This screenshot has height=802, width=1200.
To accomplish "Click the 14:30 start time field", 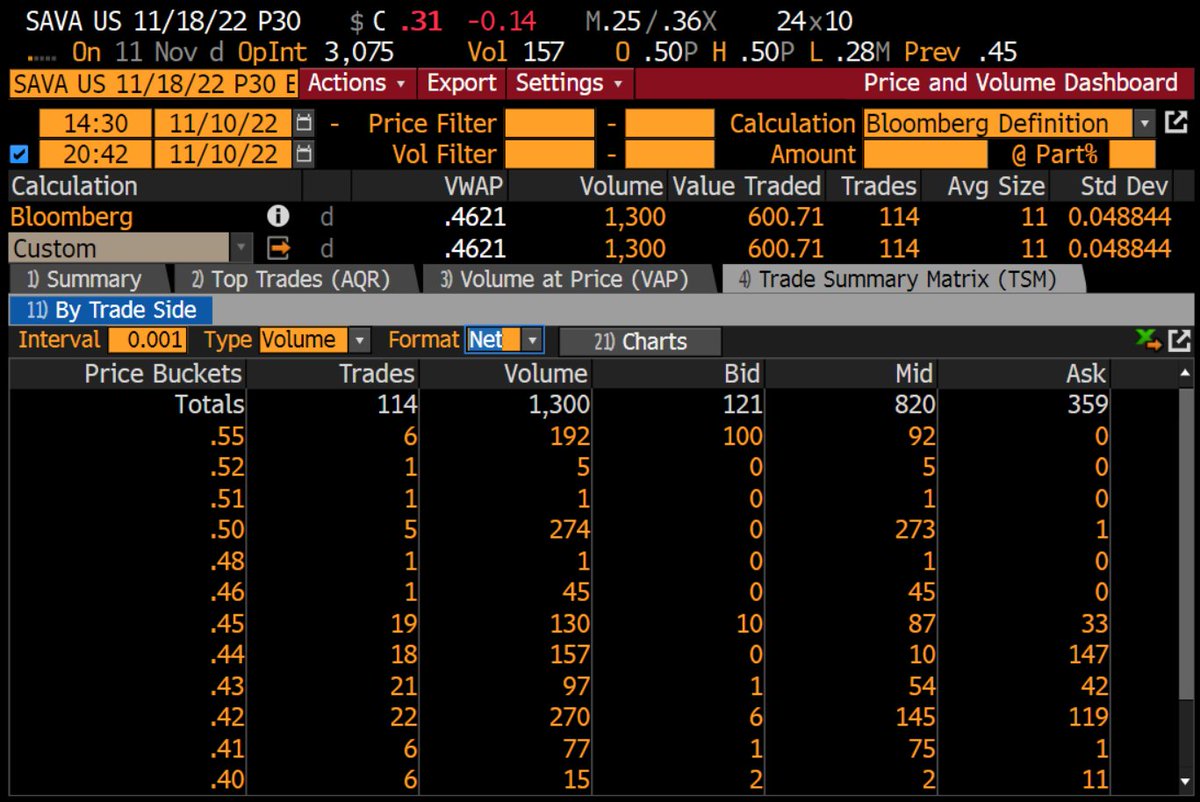I will [95, 124].
